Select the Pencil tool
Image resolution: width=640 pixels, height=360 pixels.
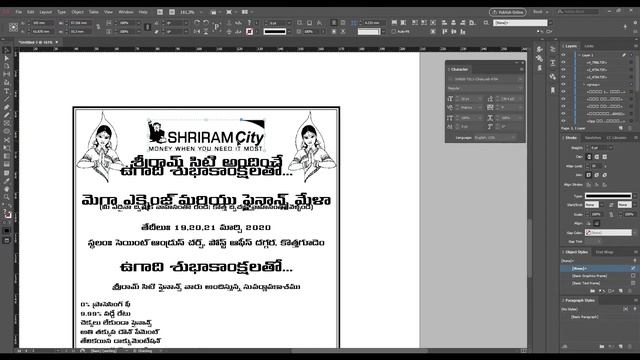point(7,116)
